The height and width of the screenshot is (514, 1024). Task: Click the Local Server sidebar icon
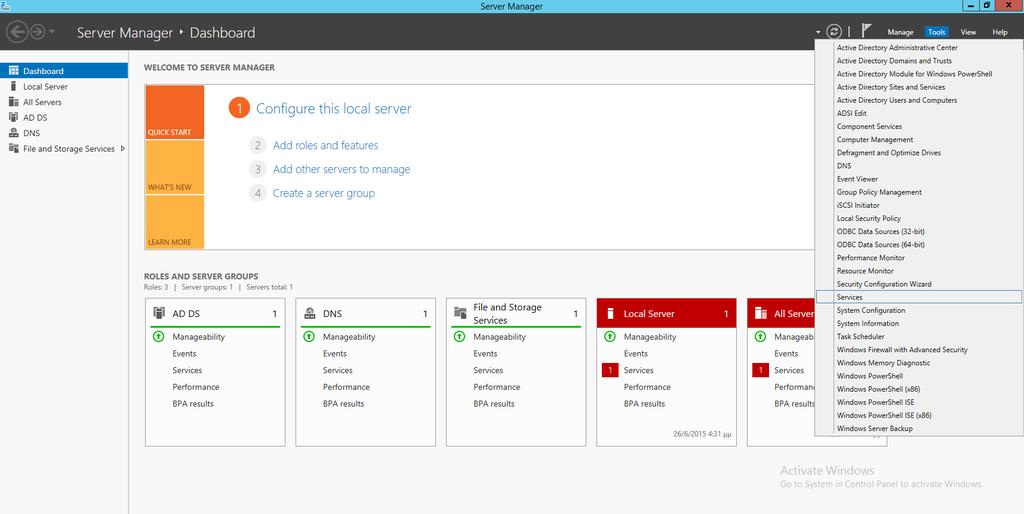click(13, 86)
